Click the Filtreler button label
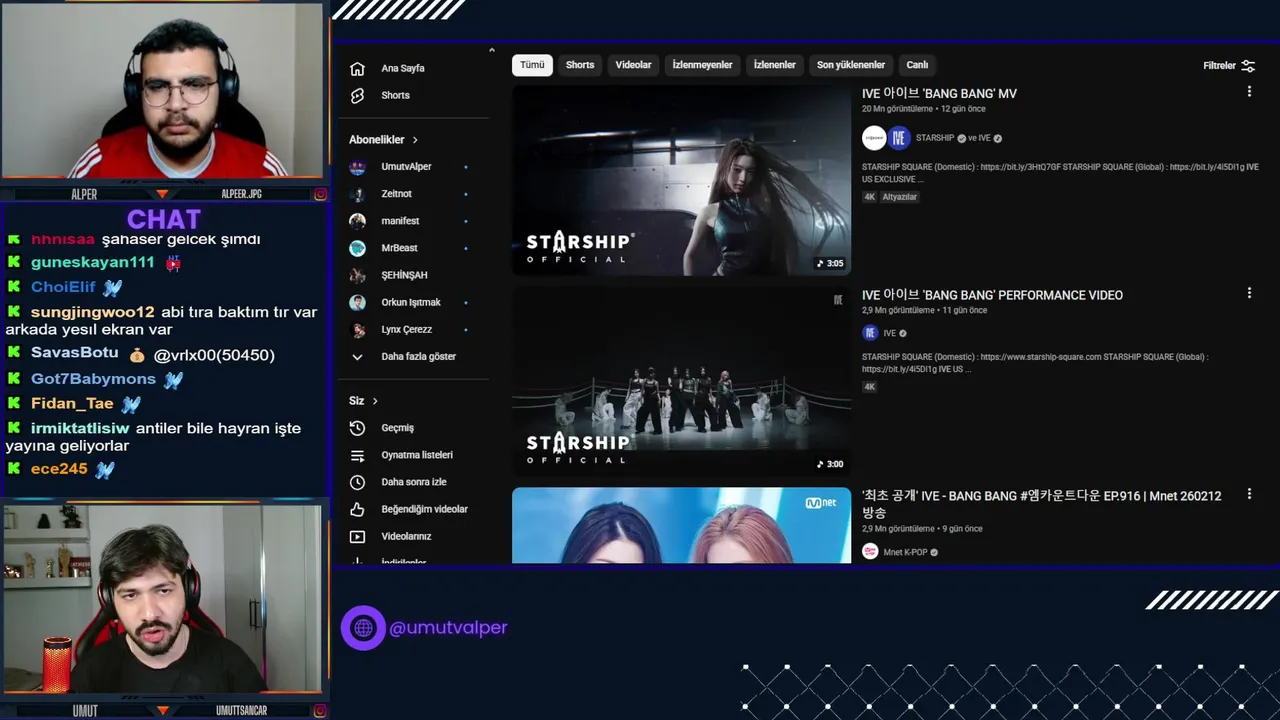The image size is (1280, 720). point(1219,66)
